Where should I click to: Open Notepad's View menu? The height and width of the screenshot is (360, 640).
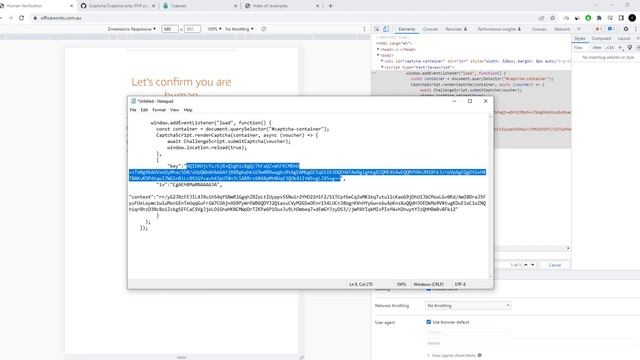point(174,110)
